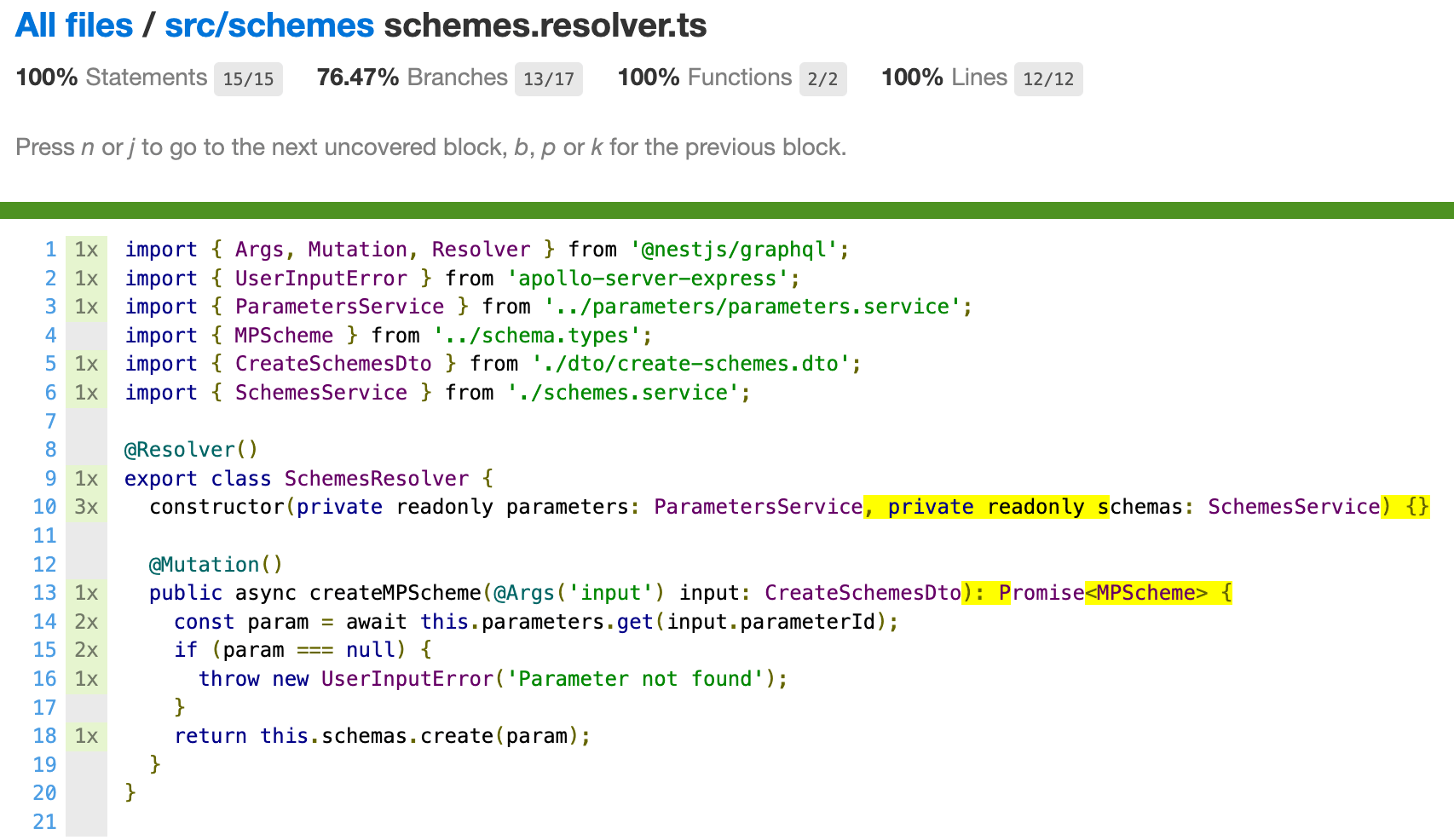Image resolution: width=1454 pixels, height=840 pixels.
Task: Click the 'if (param === null)' condition
Action: tap(290, 650)
